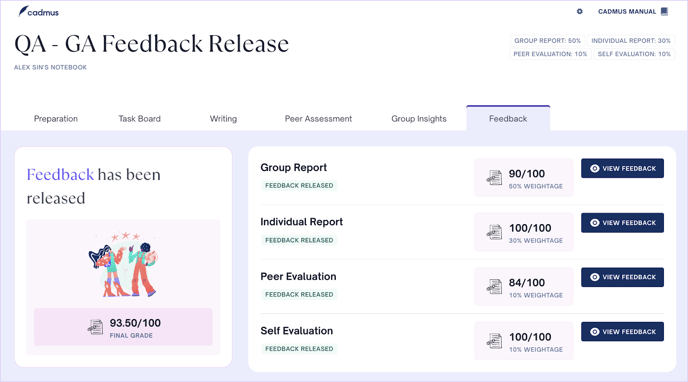Open the Task Board tab

point(140,118)
